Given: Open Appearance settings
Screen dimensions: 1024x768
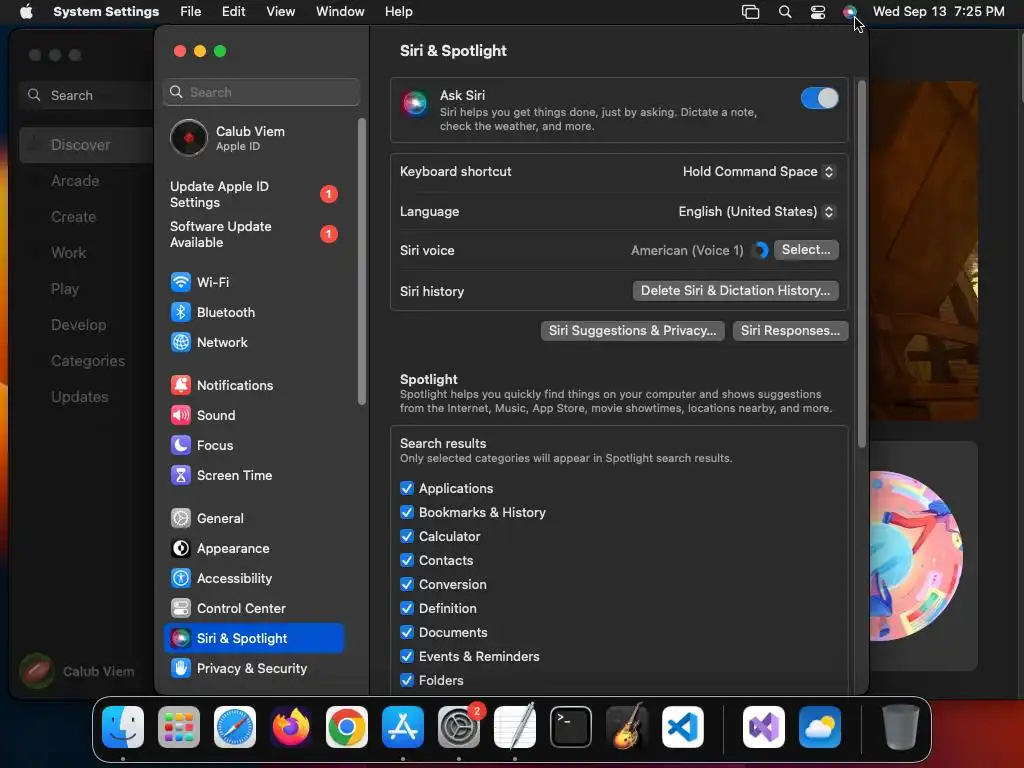Looking at the screenshot, I should [253, 549].
